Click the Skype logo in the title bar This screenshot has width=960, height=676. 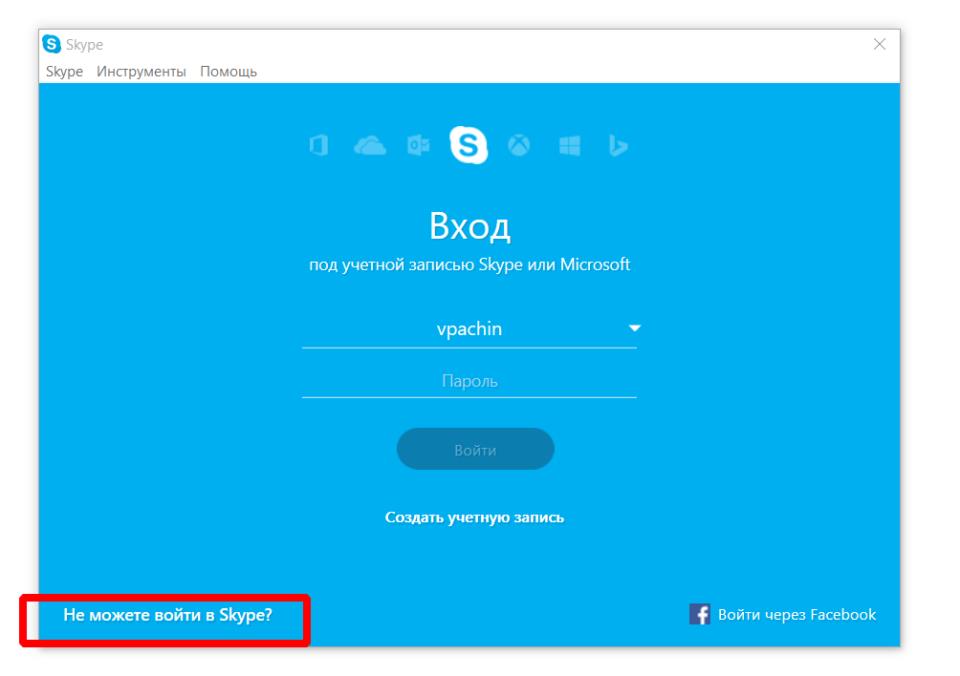tap(52, 44)
